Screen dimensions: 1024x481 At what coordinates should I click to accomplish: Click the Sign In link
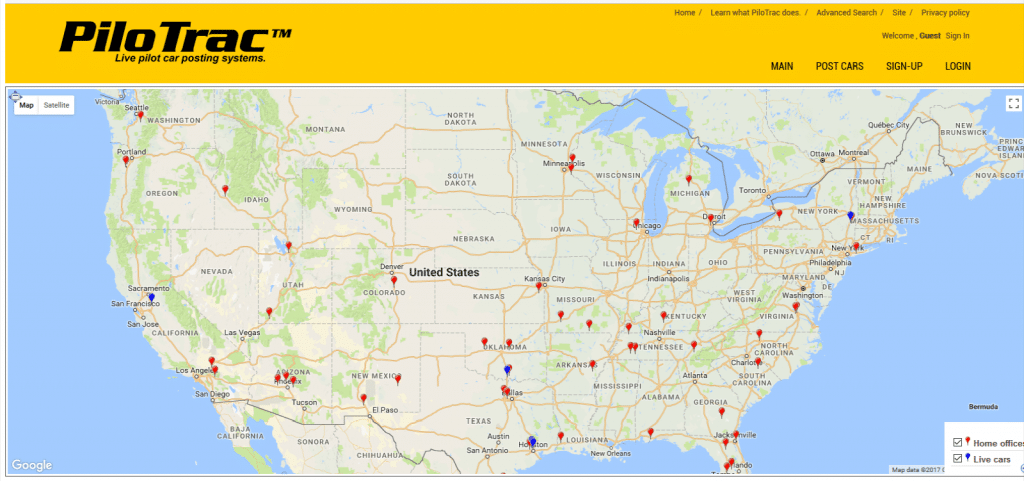point(957,36)
